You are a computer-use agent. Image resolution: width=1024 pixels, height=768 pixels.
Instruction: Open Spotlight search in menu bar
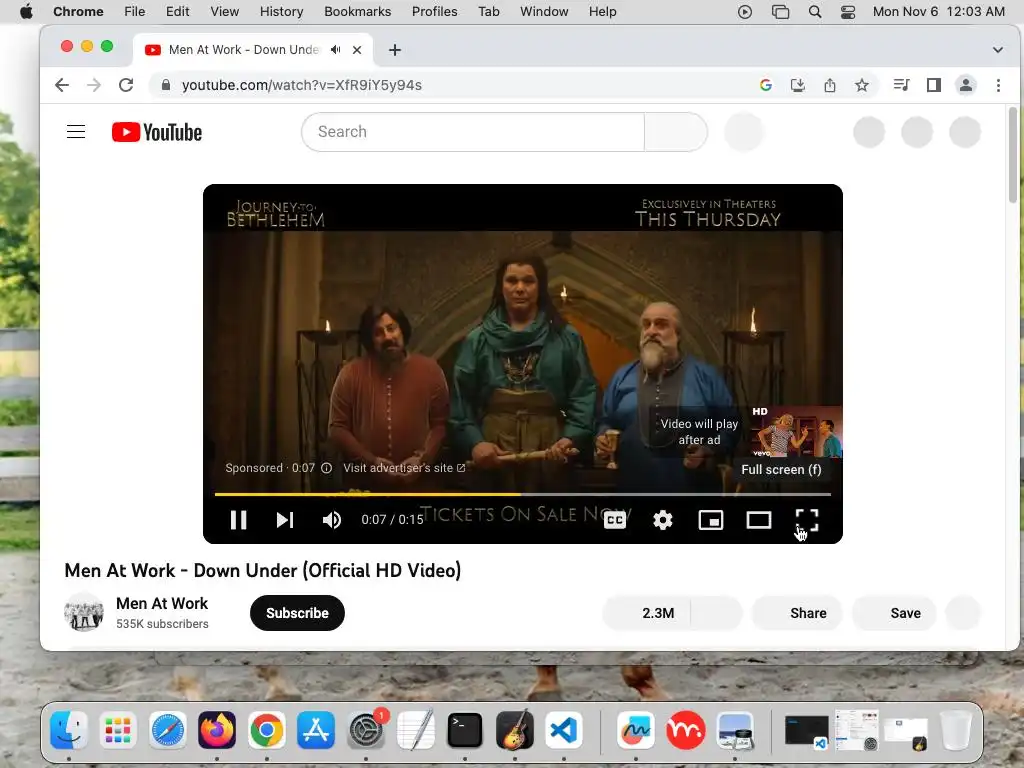click(x=814, y=12)
